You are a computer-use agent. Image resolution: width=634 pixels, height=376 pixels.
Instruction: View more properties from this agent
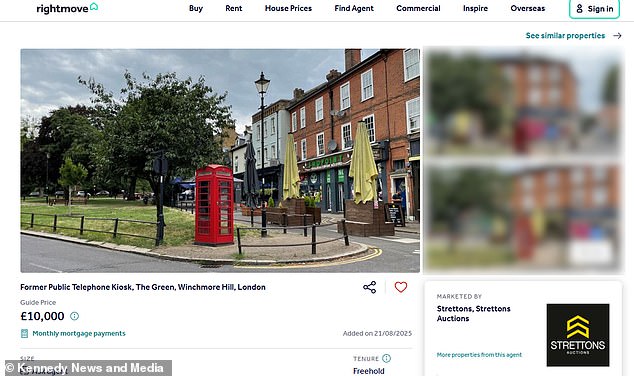[479, 355]
